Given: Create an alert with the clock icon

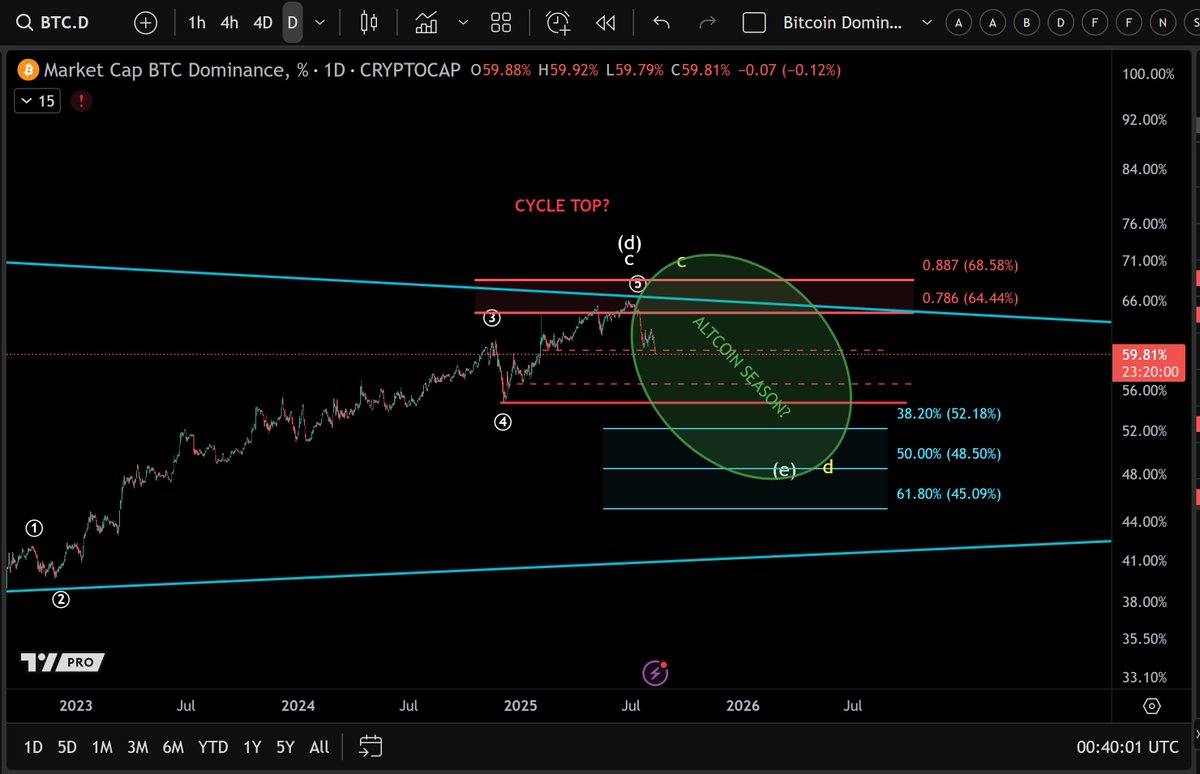Looking at the screenshot, I should [x=558, y=22].
